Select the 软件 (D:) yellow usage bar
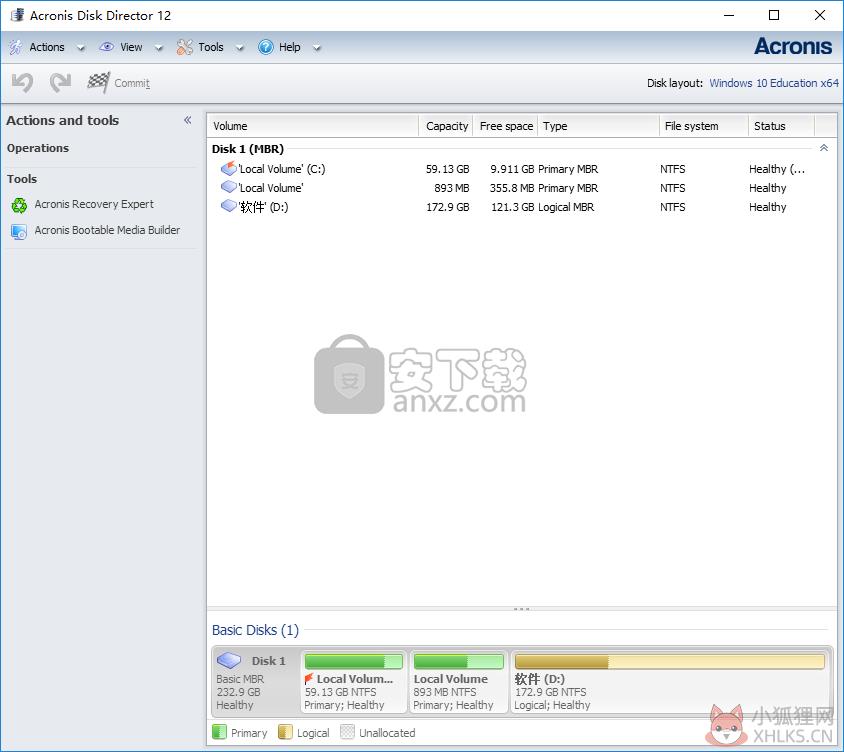The height and width of the screenshot is (752, 844). 670,661
